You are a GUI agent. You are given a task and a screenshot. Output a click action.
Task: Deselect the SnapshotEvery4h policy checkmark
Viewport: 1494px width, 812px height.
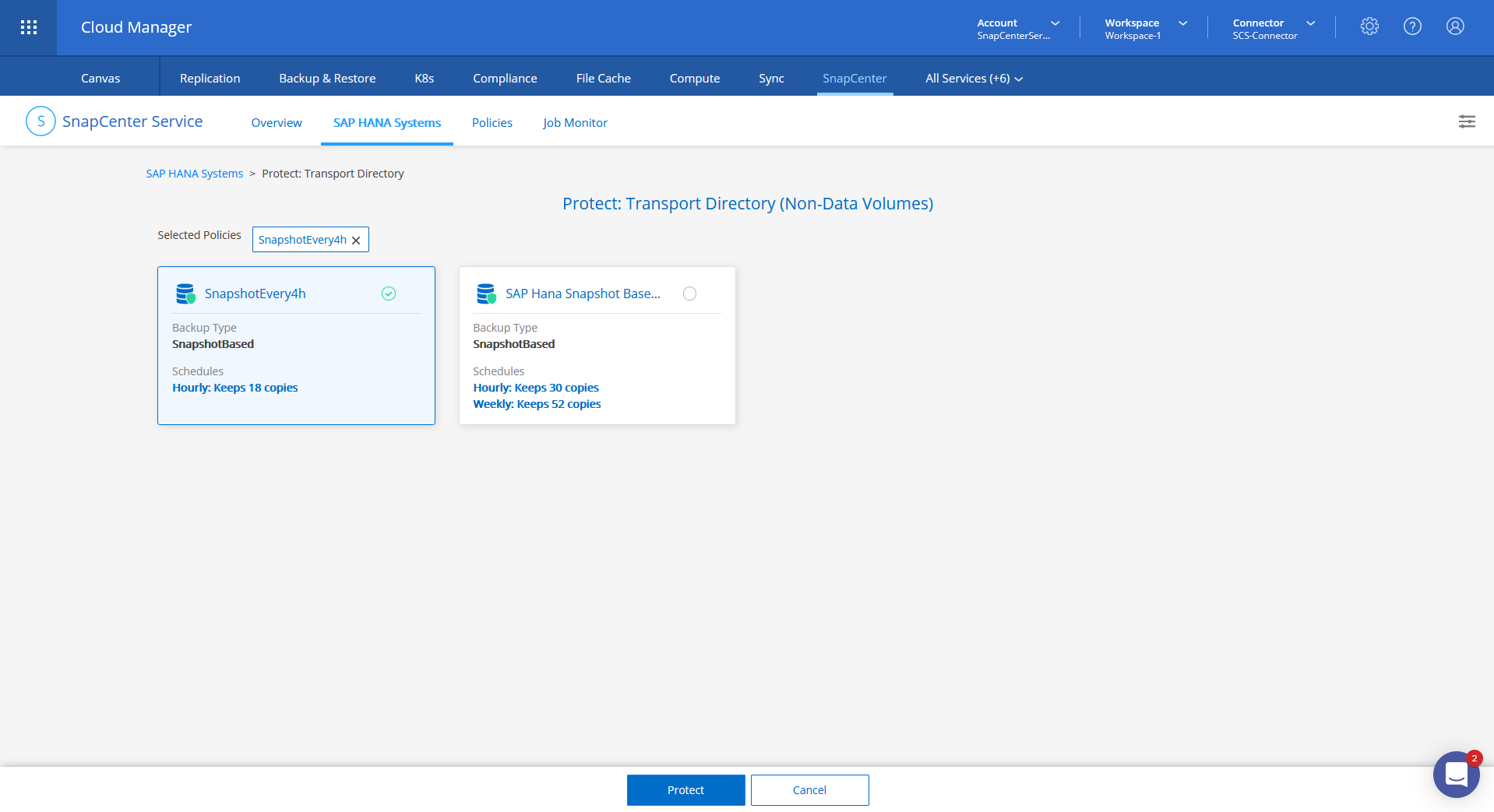point(389,294)
